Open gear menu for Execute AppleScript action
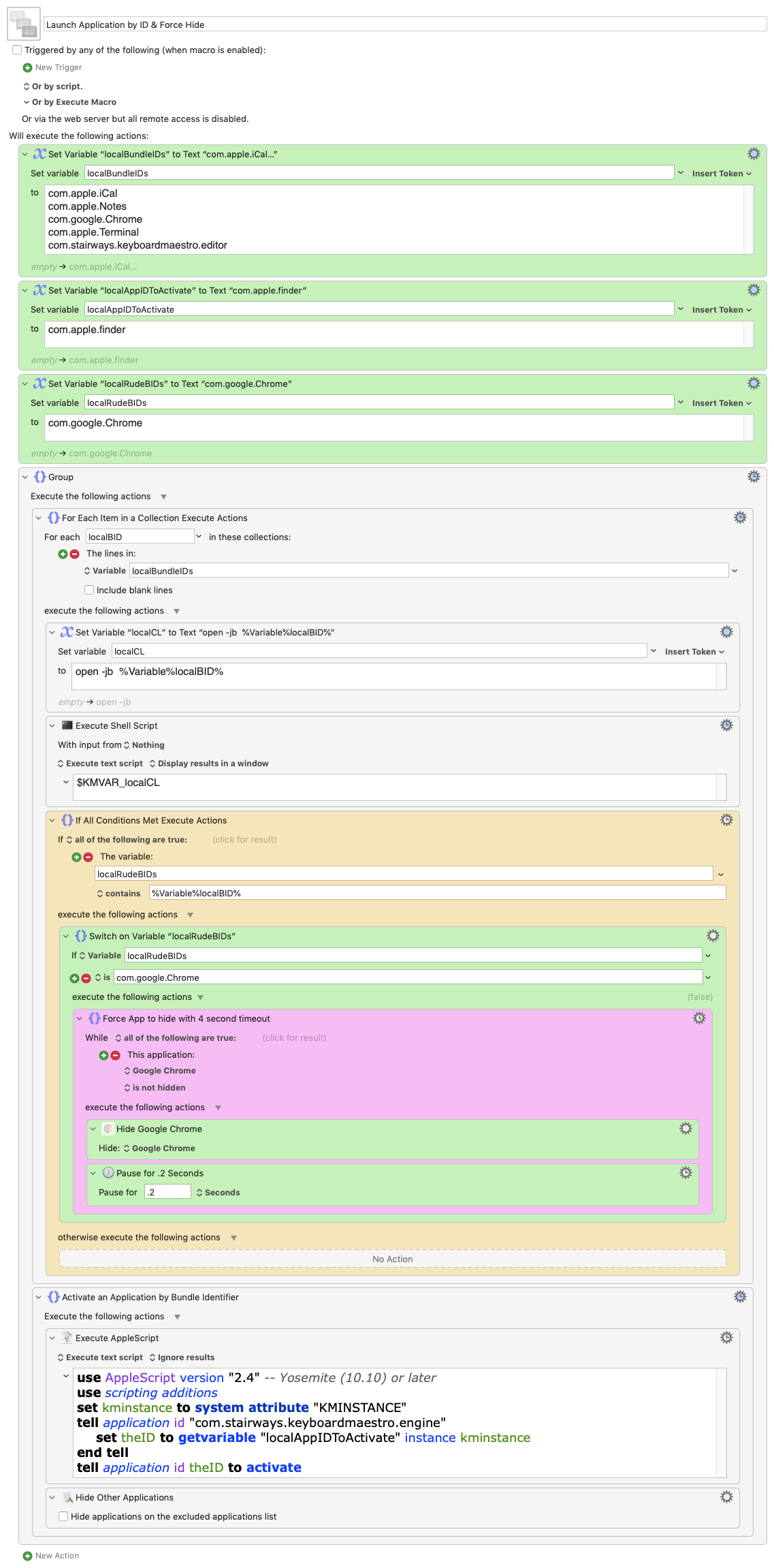Image resolution: width=774 pixels, height=1568 pixels. pos(726,1338)
